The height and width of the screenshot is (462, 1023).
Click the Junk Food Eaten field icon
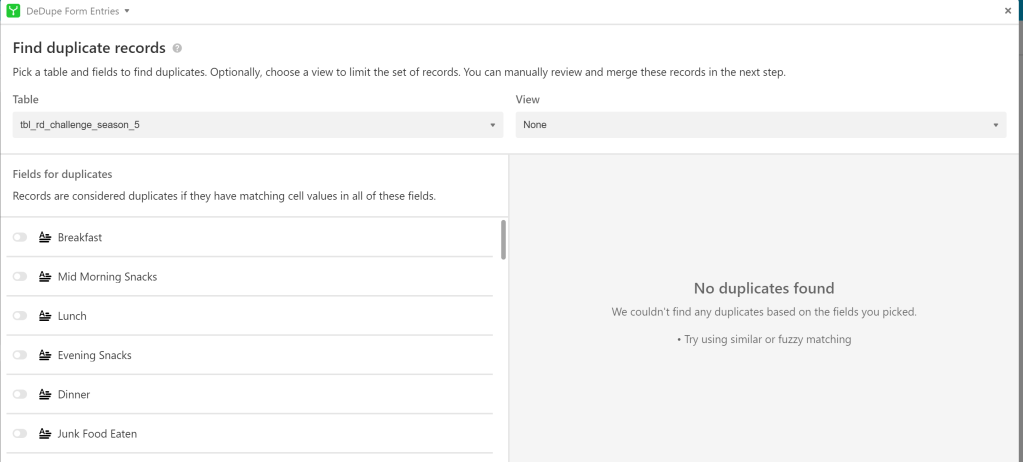pos(45,434)
